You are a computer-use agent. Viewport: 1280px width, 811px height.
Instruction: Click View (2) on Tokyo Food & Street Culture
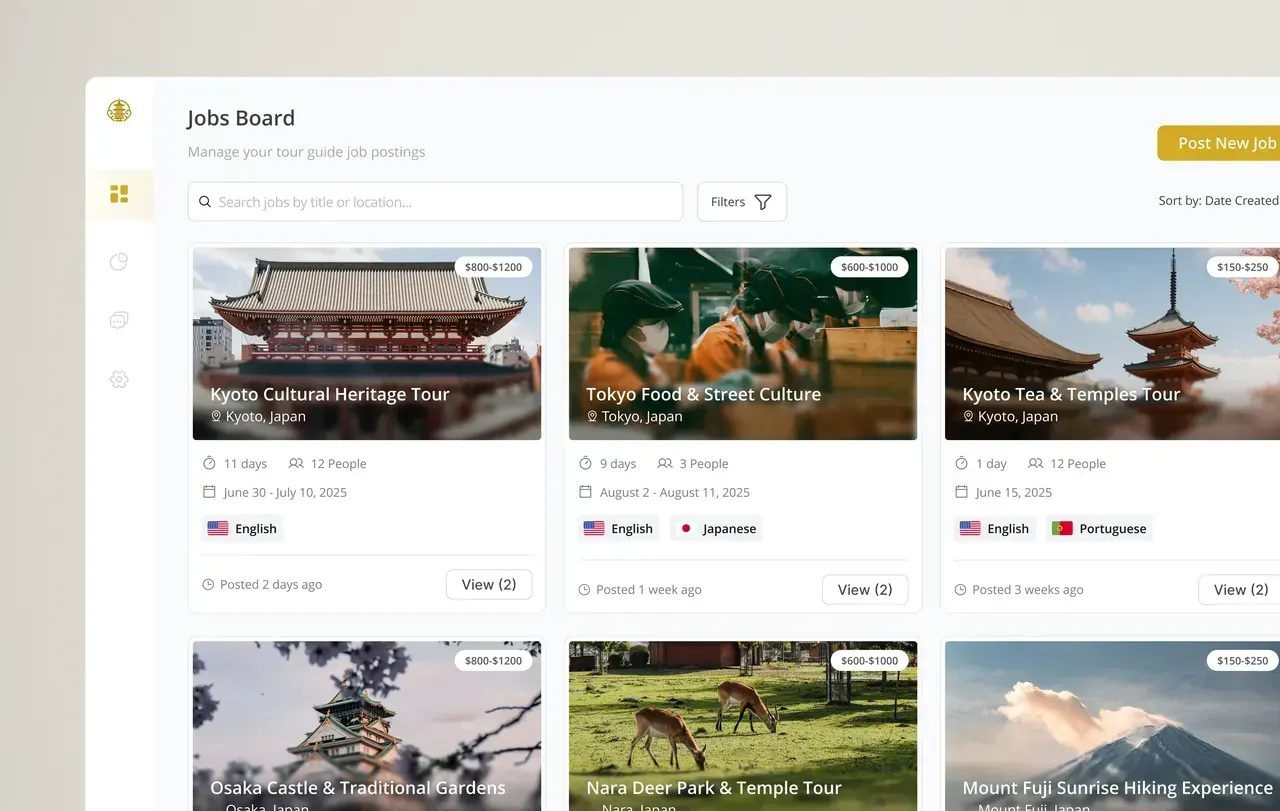tap(865, 590)
